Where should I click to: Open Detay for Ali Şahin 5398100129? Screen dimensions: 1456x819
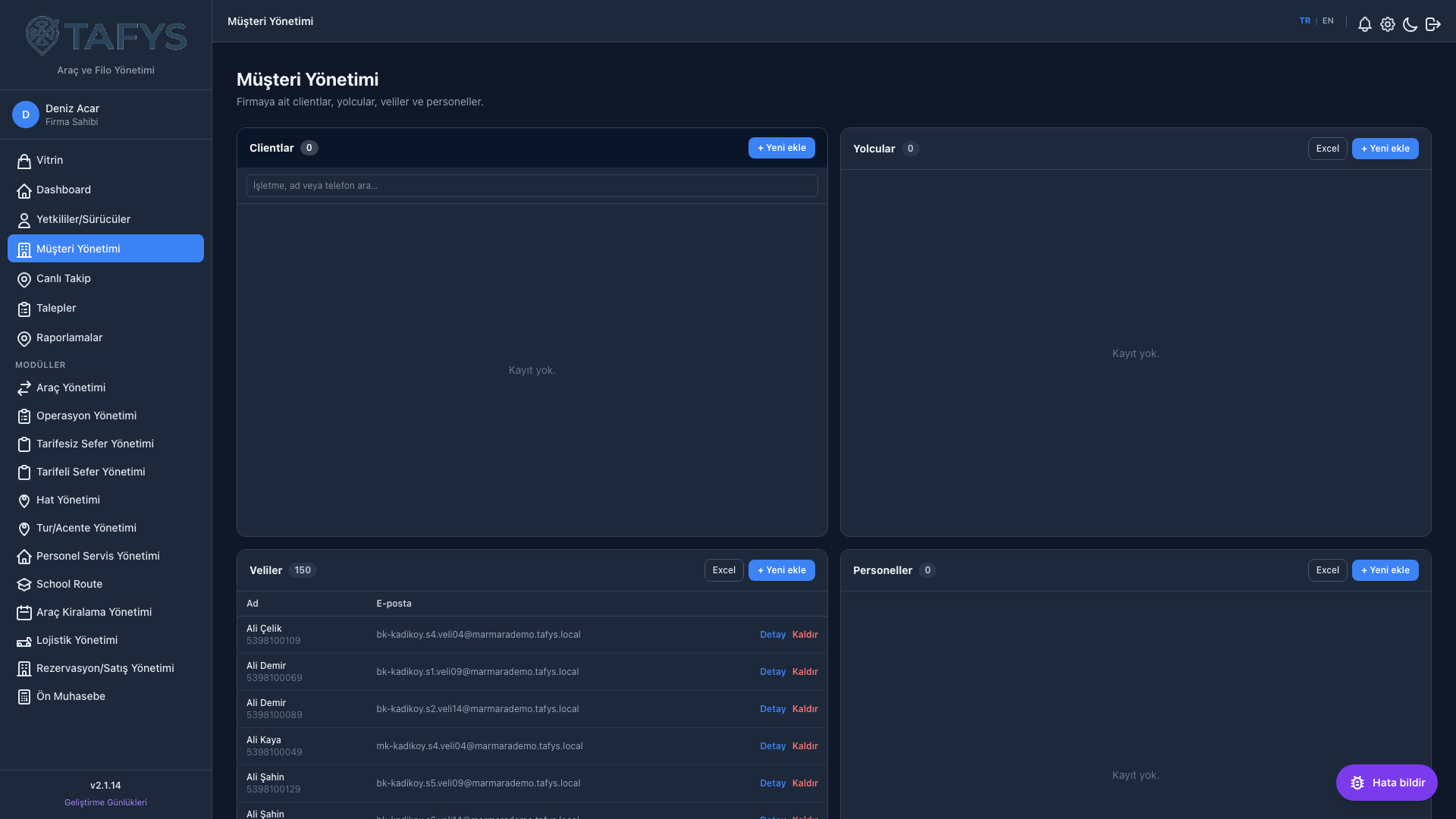coord(773,783)
